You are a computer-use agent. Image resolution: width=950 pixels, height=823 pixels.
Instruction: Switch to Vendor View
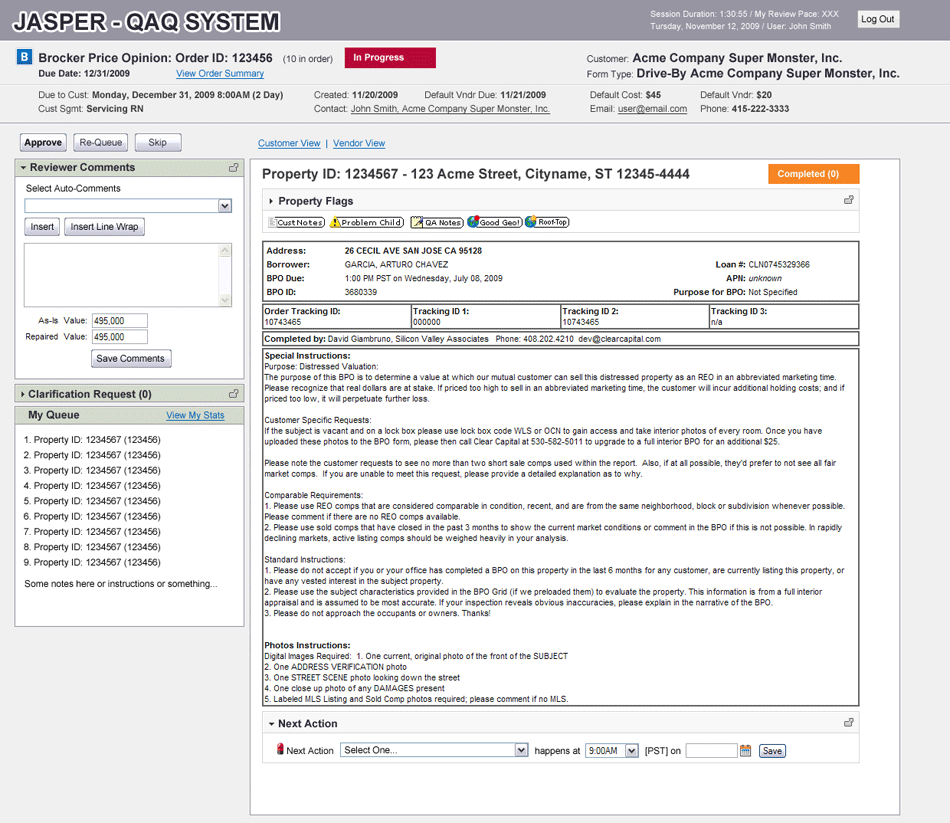click(359, 144)
